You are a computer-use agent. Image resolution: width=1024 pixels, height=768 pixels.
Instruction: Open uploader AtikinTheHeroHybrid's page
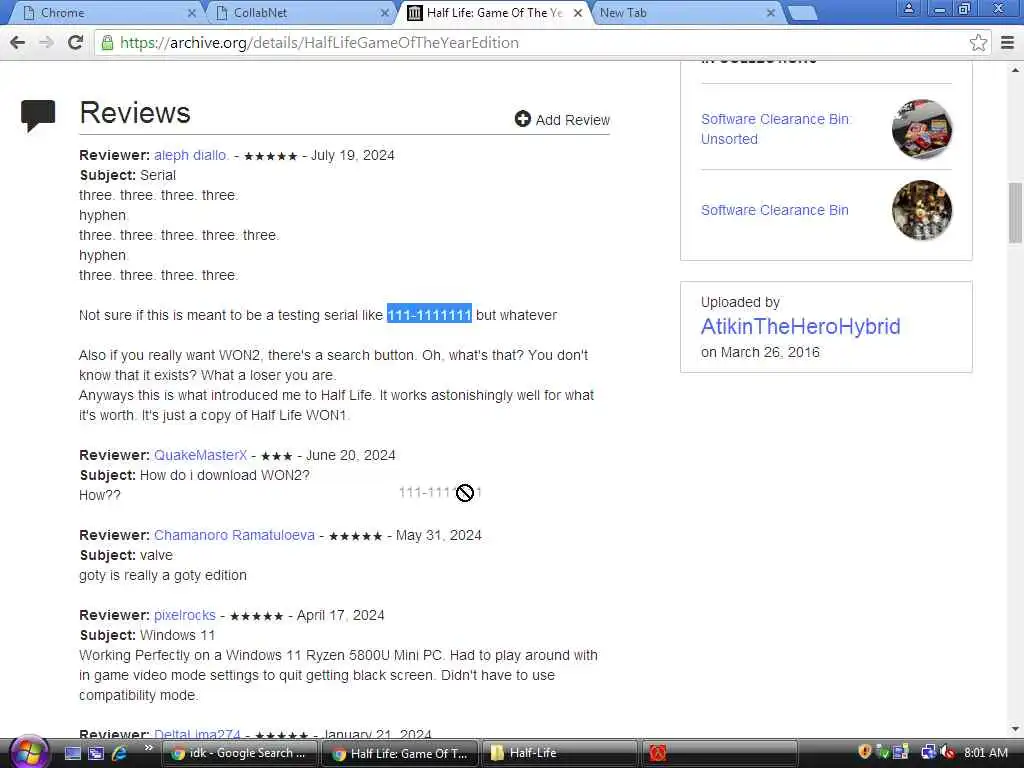[x=801, y=326]
